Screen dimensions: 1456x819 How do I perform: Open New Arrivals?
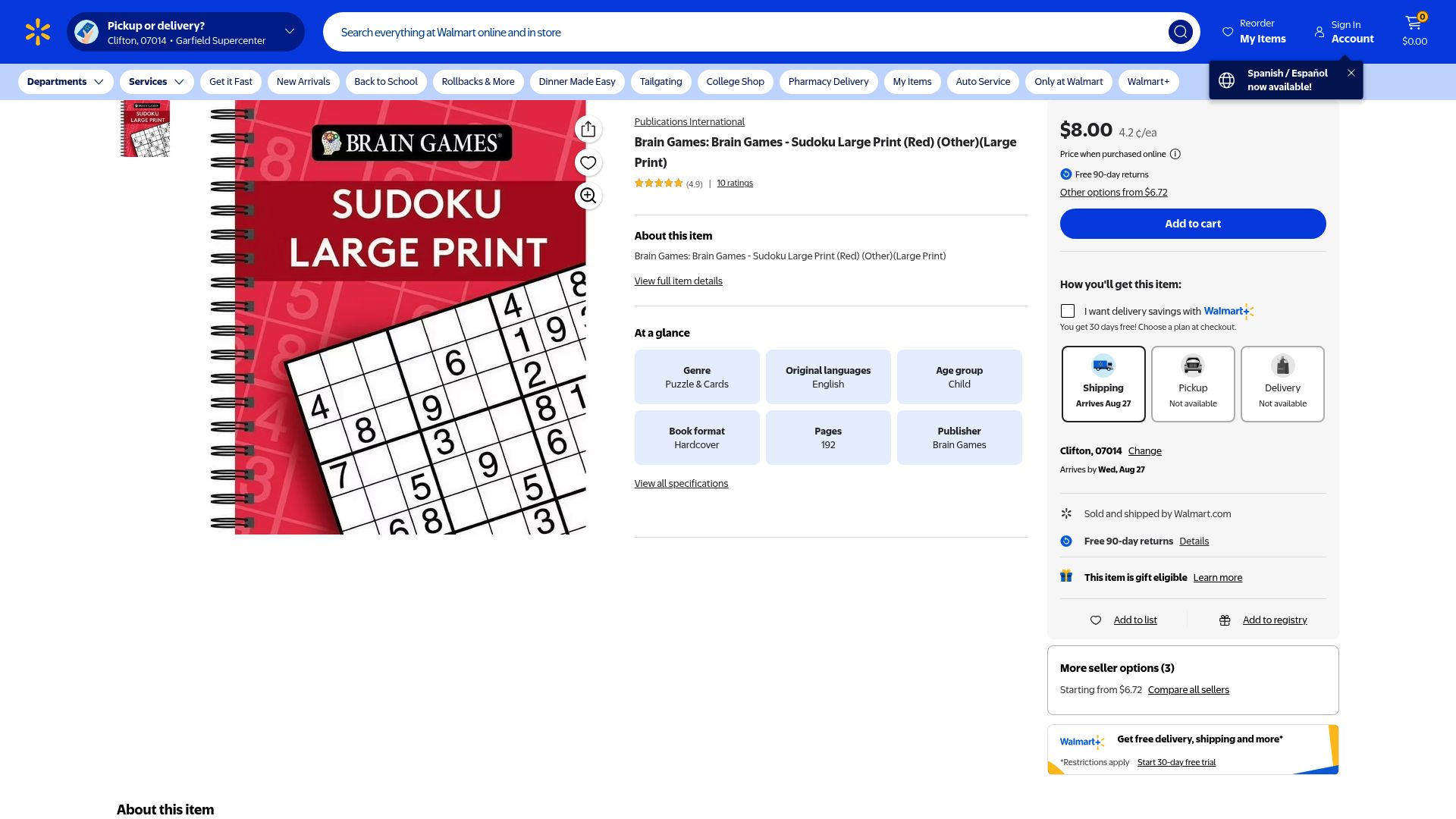tap(303, 82)
